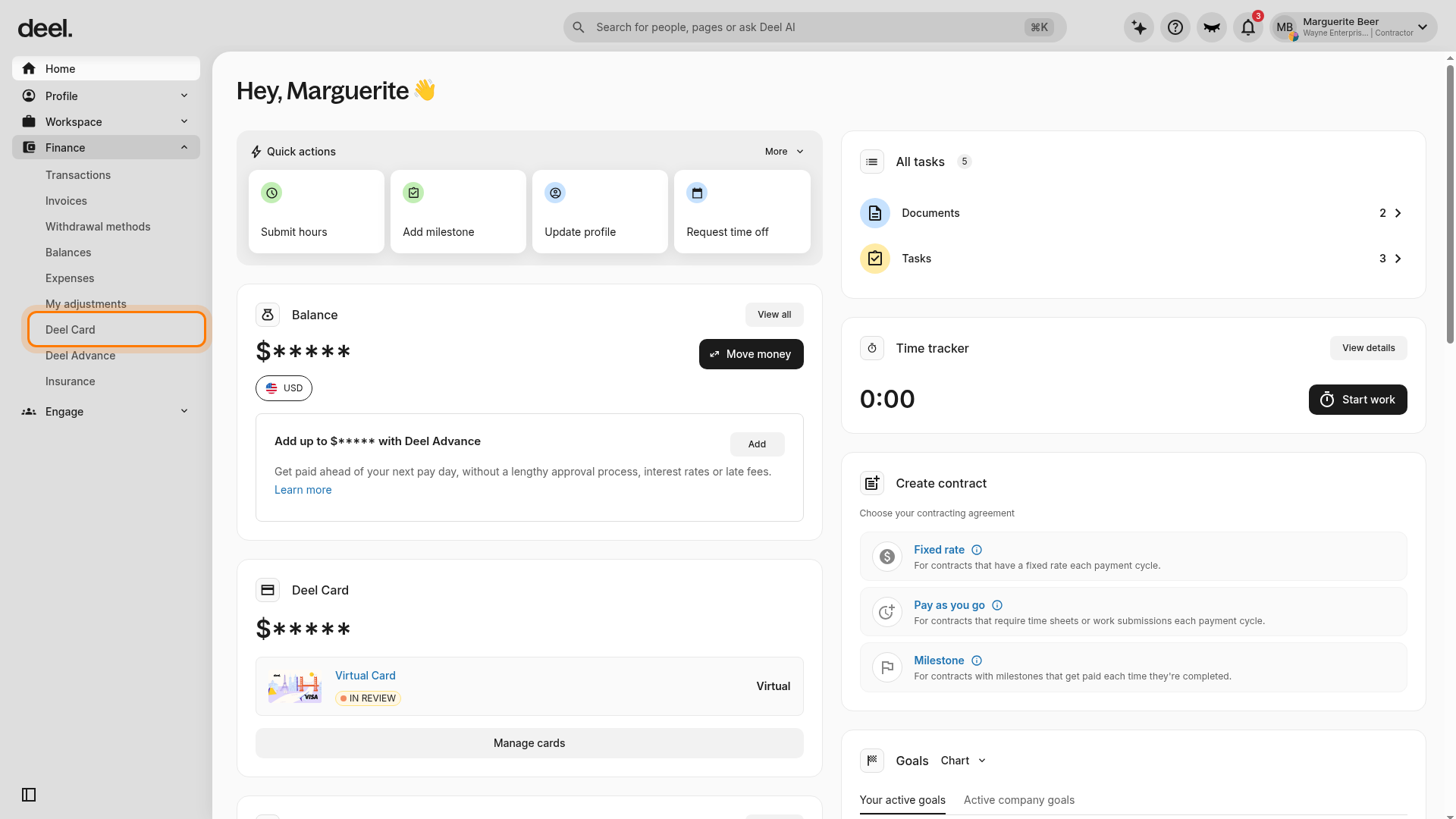The height and width of the screenshot is (819, 1456).
Task: Switch to Active company goals tab
Action: tap(1019, 800)
